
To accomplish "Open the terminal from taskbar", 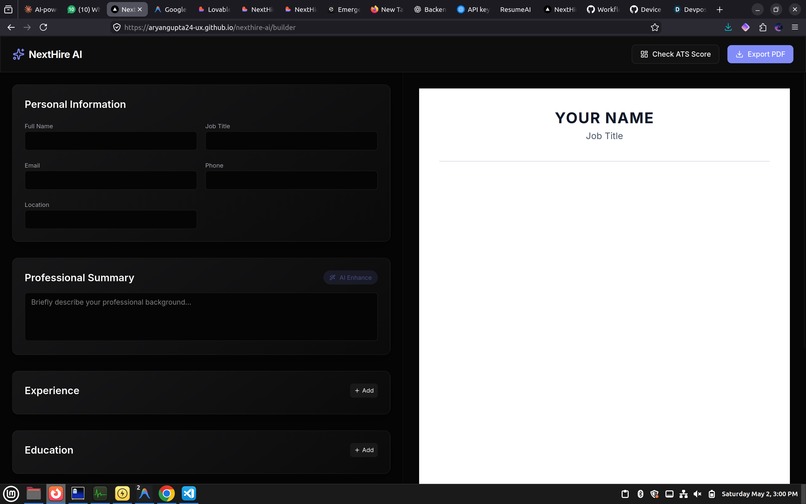I will tap(78, 494).
